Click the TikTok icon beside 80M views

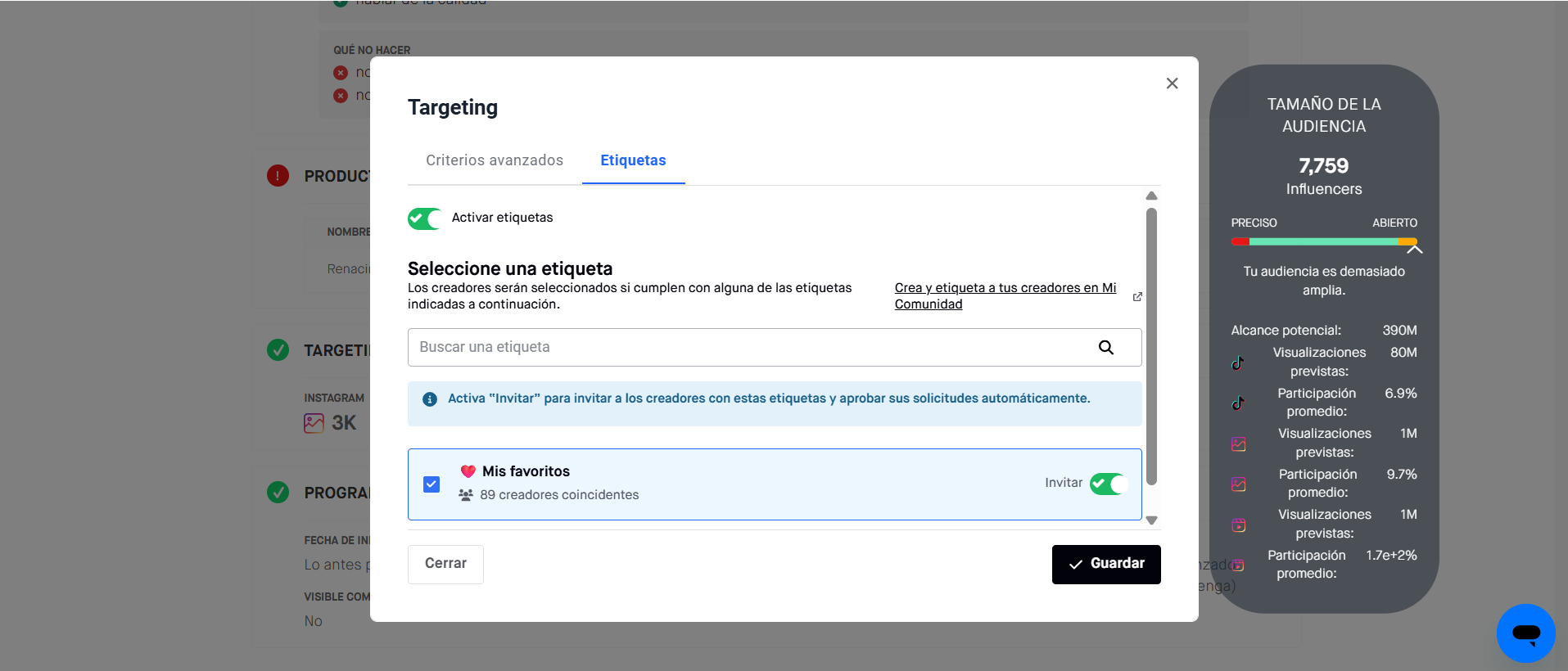point(1238,363)
